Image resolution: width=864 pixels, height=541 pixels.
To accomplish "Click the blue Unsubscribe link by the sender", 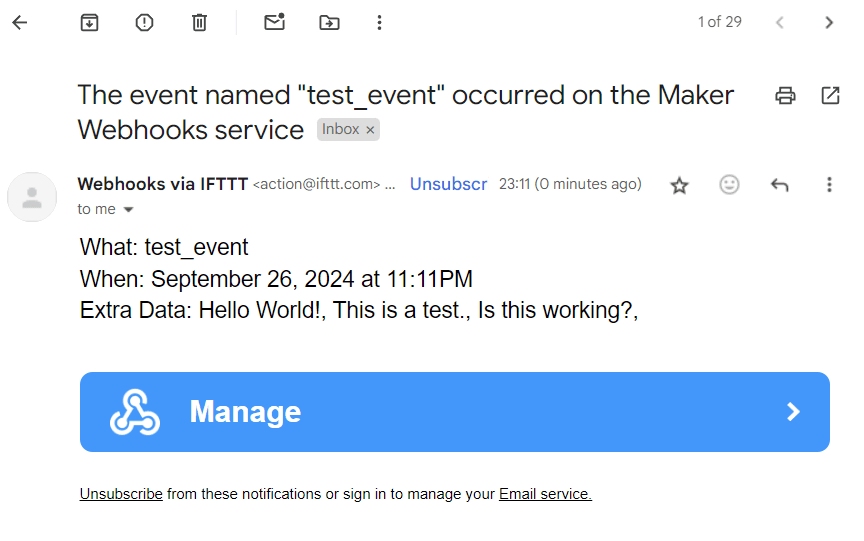I will 448,184.
